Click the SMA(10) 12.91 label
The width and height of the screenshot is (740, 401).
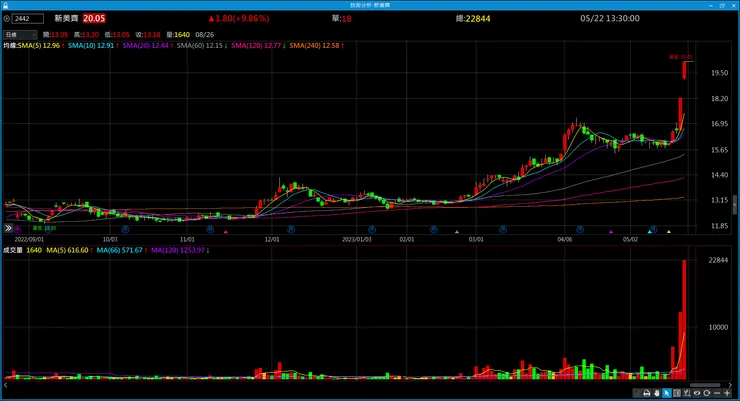pos(91,46)
